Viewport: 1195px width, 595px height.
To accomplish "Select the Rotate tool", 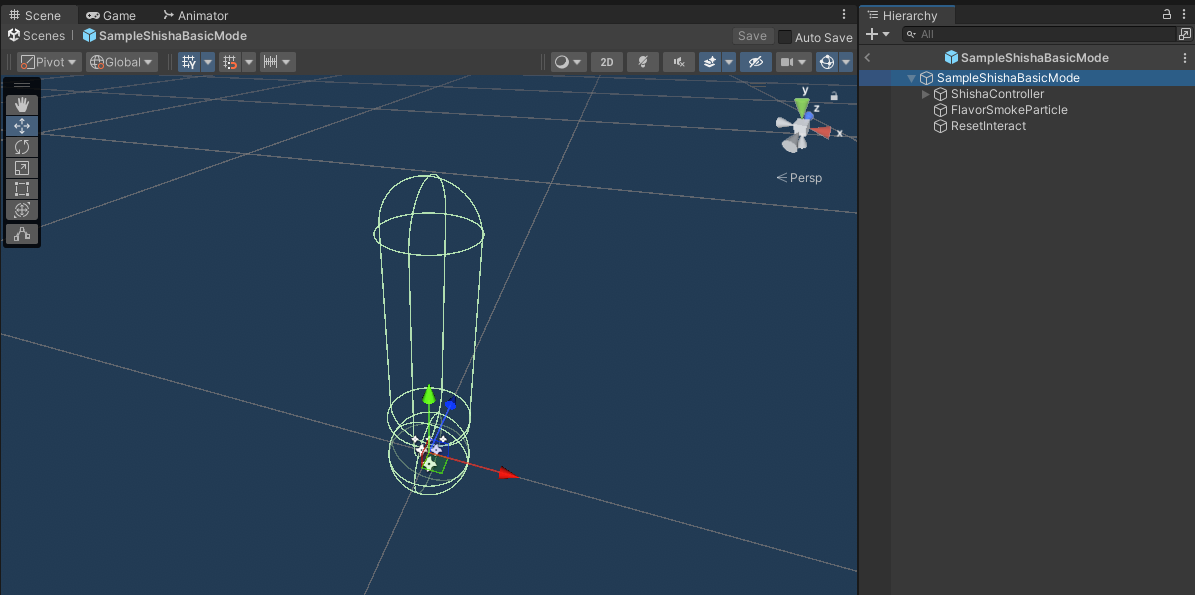I will pyautogui.click(x=22, y=147).
